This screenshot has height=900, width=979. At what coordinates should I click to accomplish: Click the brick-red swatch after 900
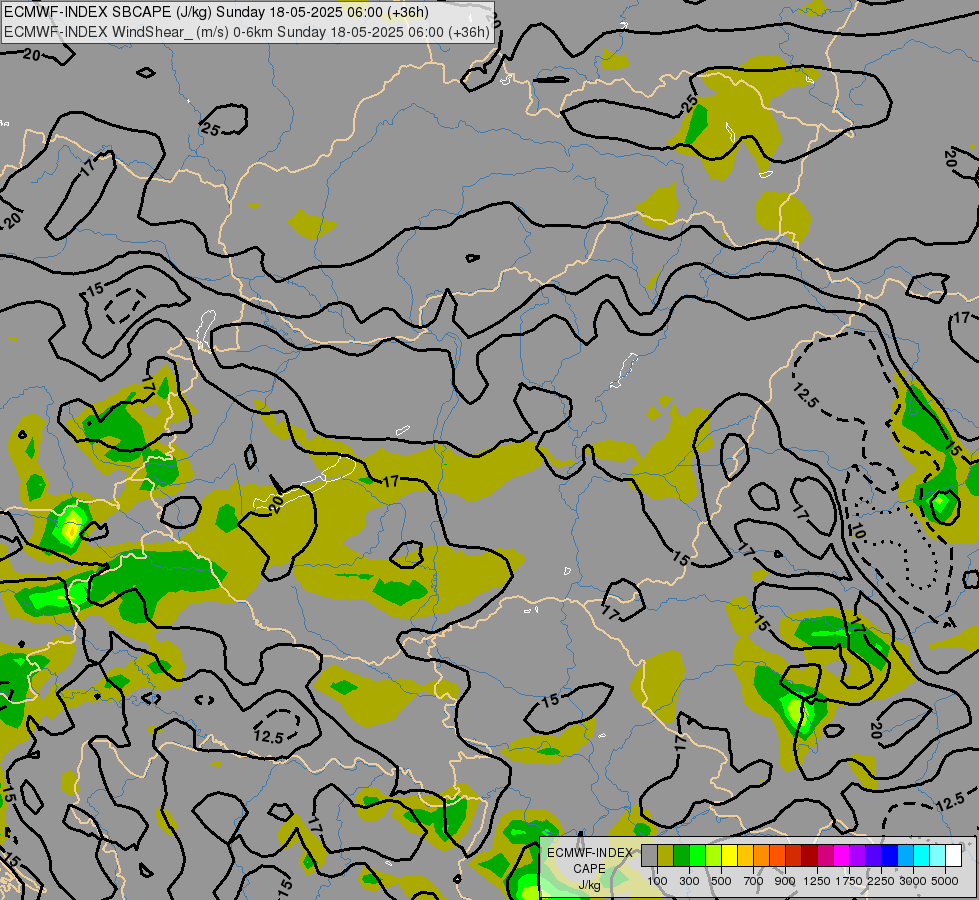(x=794, y=856)
